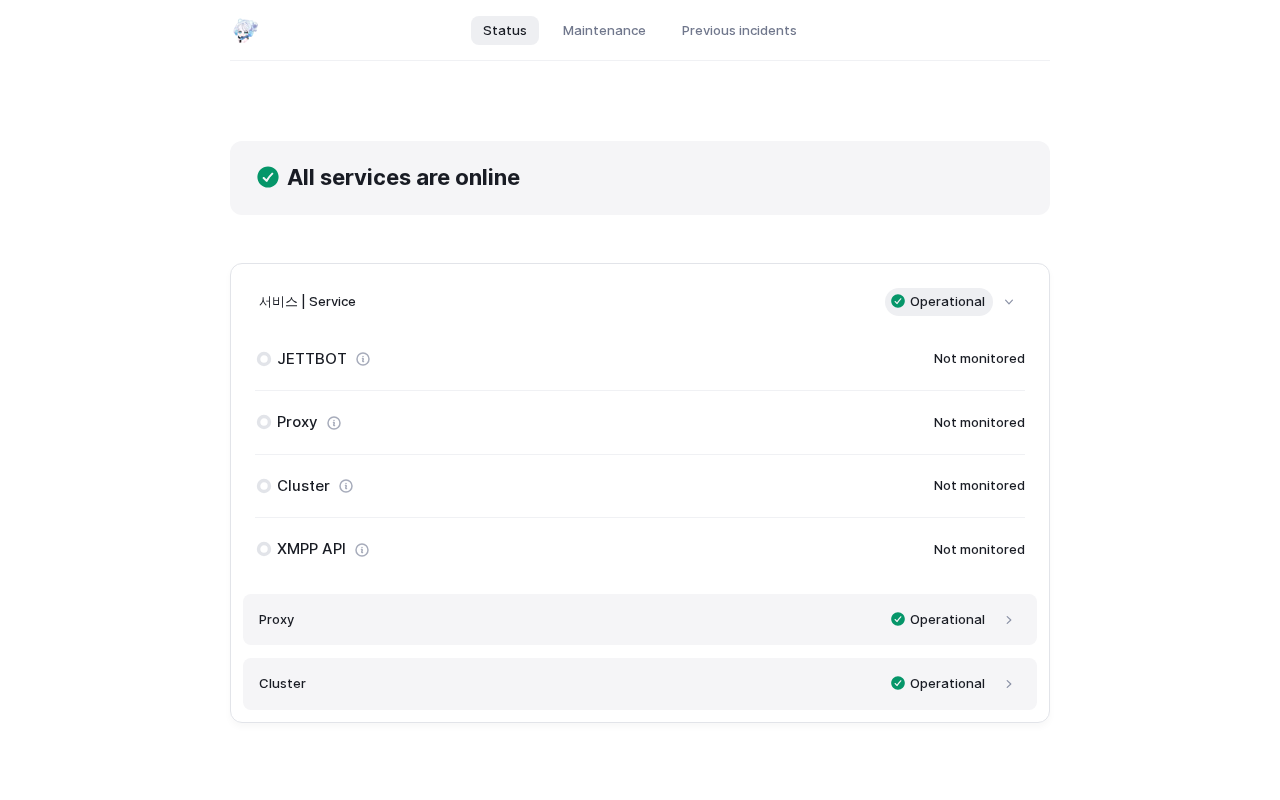Switch to the Status tab
Viewport: 1280px width, 800px height.
point(505,30)
